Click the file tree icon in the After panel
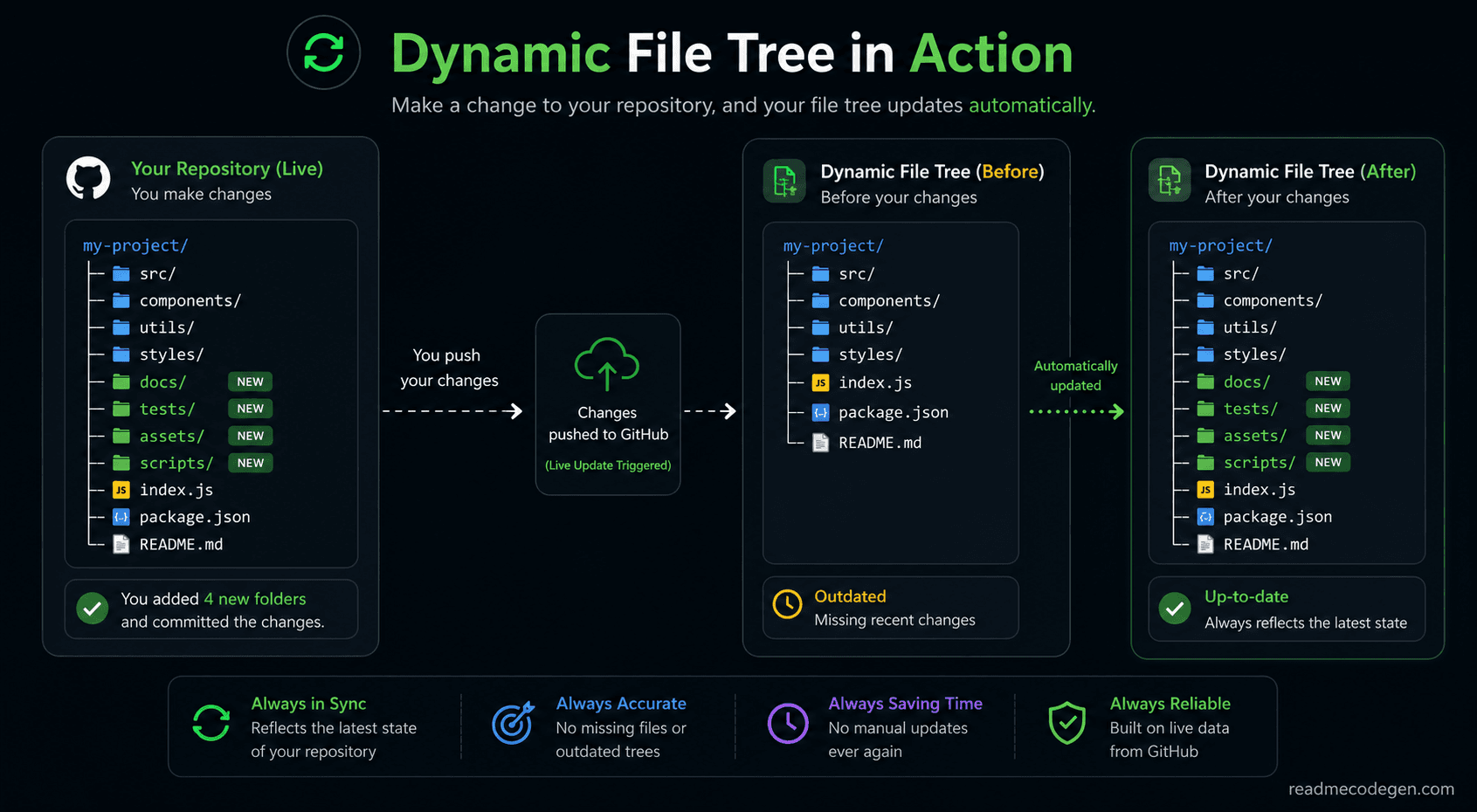Screen dimensions: 1477x812 1170,181
